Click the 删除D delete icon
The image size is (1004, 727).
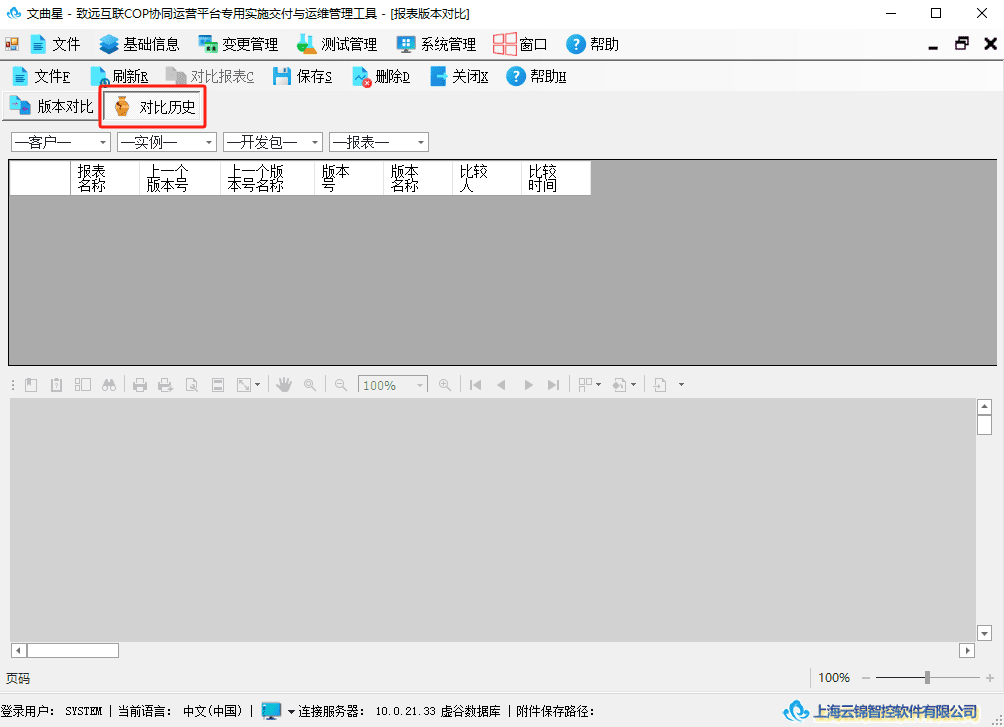(x=362, y=76)
